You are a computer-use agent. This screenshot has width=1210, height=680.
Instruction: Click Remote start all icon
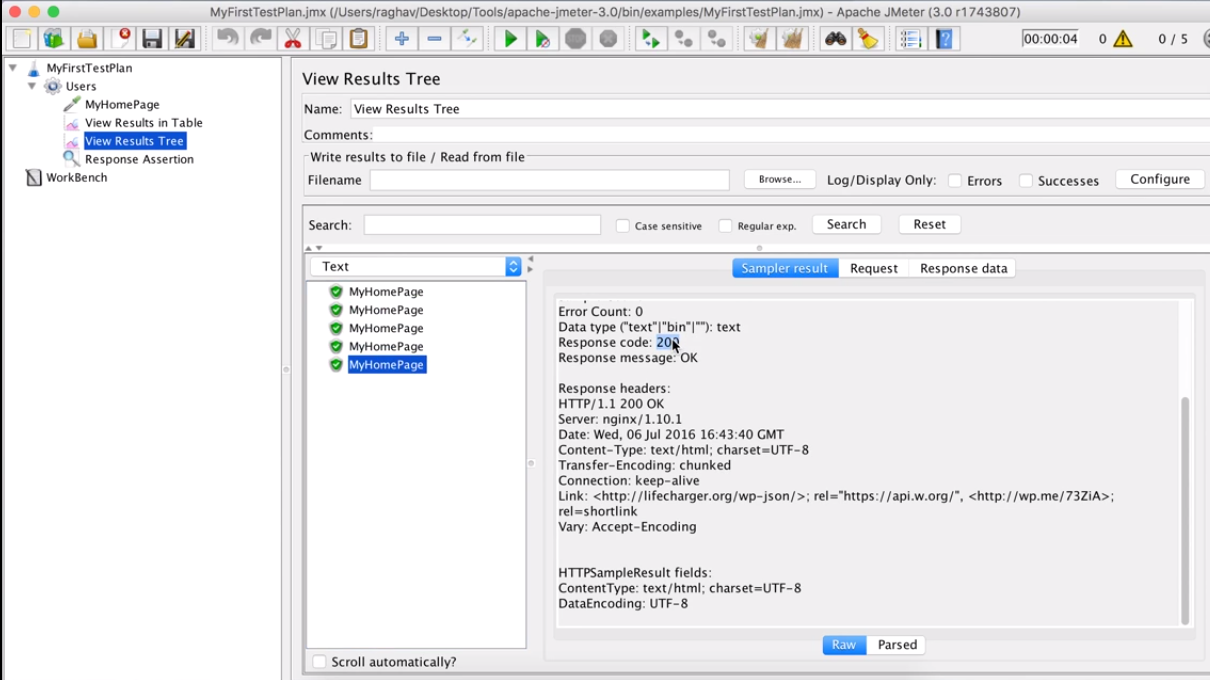click(651, 39)
